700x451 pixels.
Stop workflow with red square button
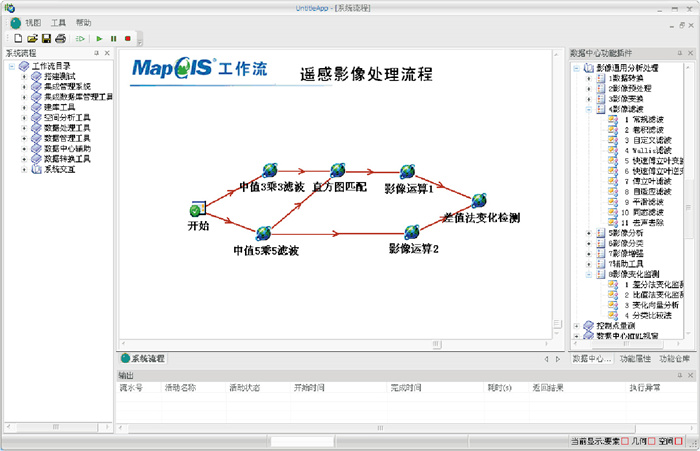[x=128, y=39]
